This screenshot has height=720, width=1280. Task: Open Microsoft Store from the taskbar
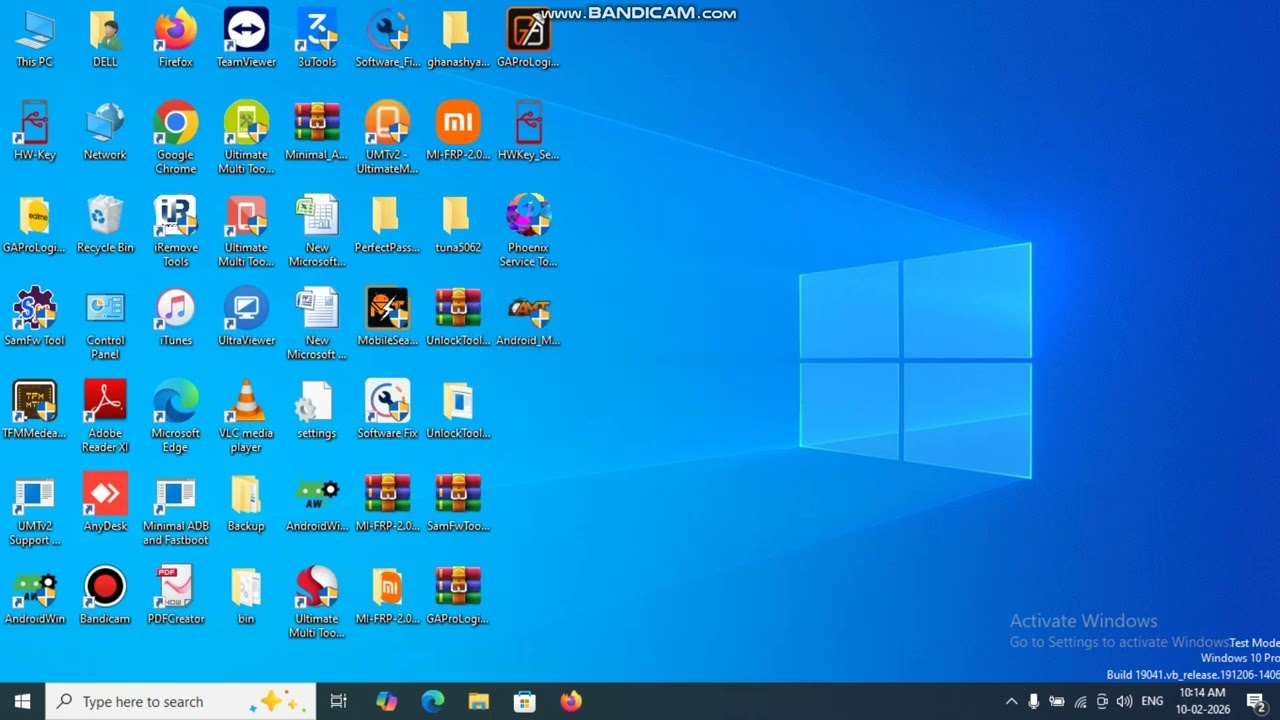click(x=524, y=701)
